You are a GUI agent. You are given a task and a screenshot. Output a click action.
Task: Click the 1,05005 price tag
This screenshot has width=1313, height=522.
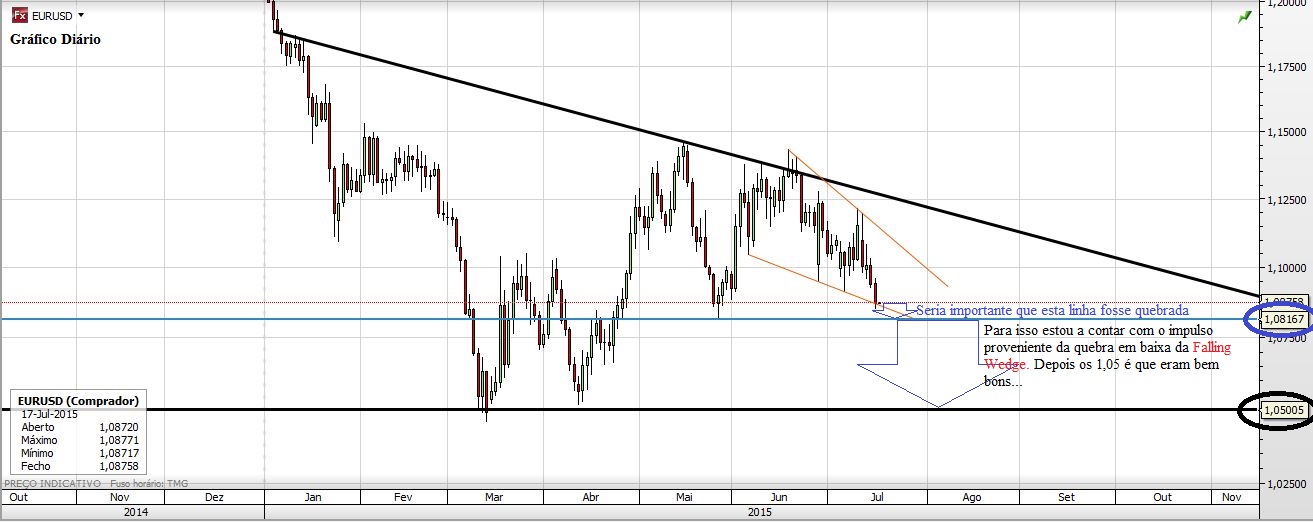point(1286,410)
